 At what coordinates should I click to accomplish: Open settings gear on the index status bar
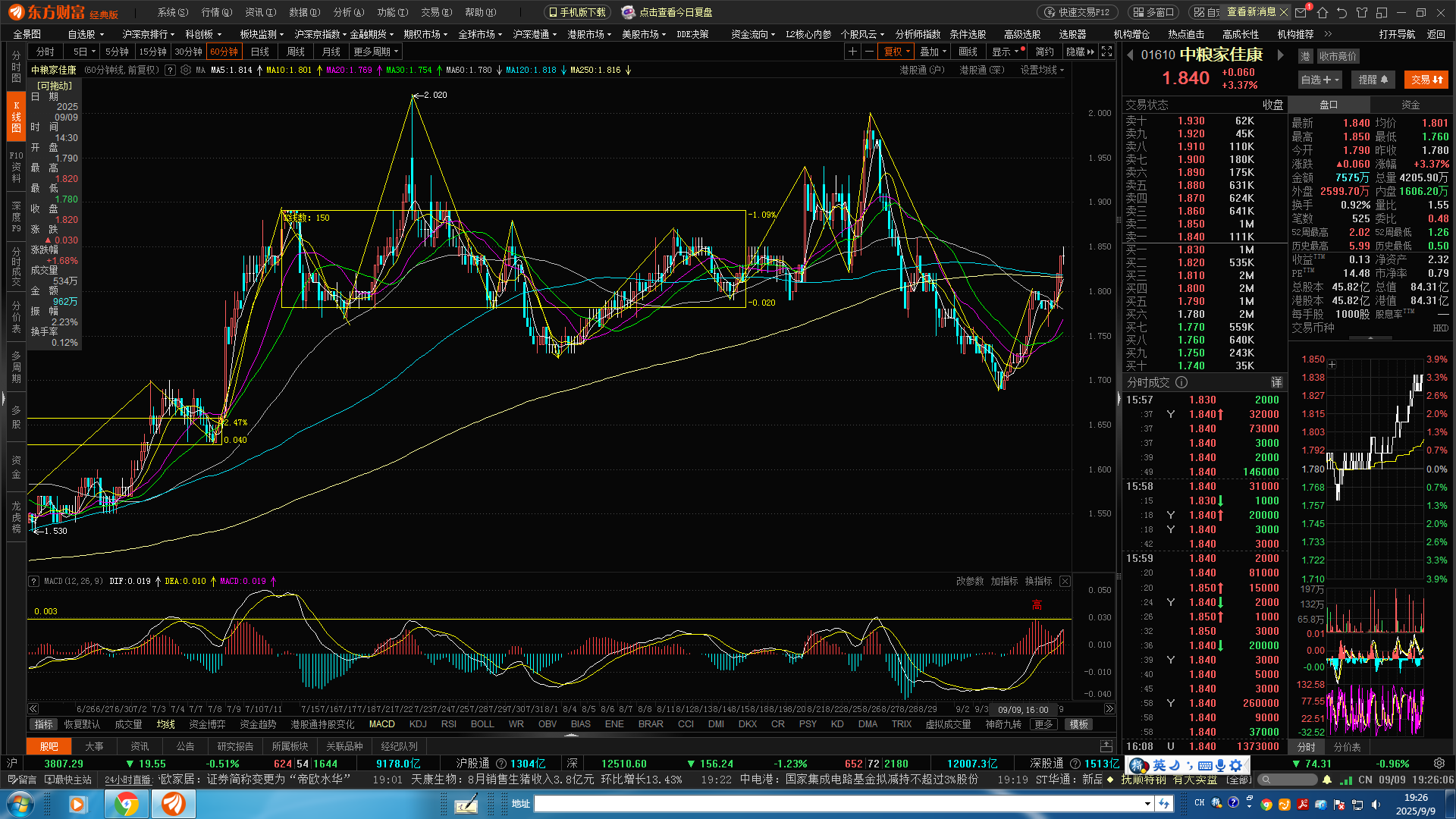[x=1439, y=764]
